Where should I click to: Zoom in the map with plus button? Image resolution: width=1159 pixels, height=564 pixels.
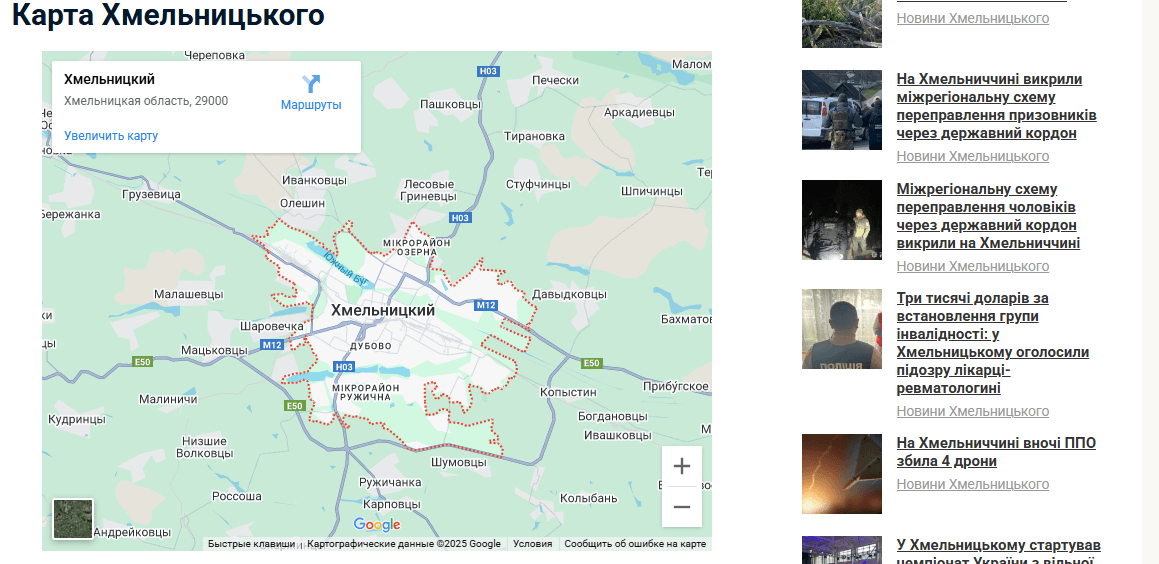pyautogui.click(x=682, y=466)
